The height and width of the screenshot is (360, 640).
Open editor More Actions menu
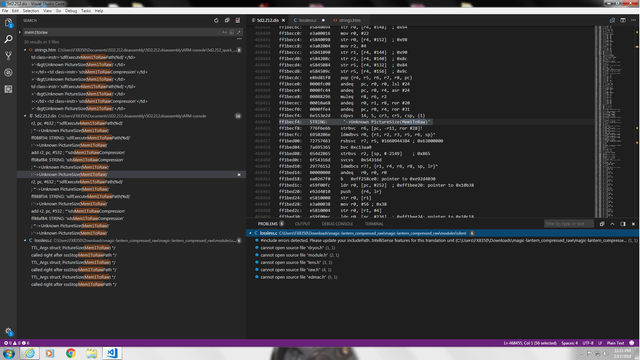pos(633,20)
